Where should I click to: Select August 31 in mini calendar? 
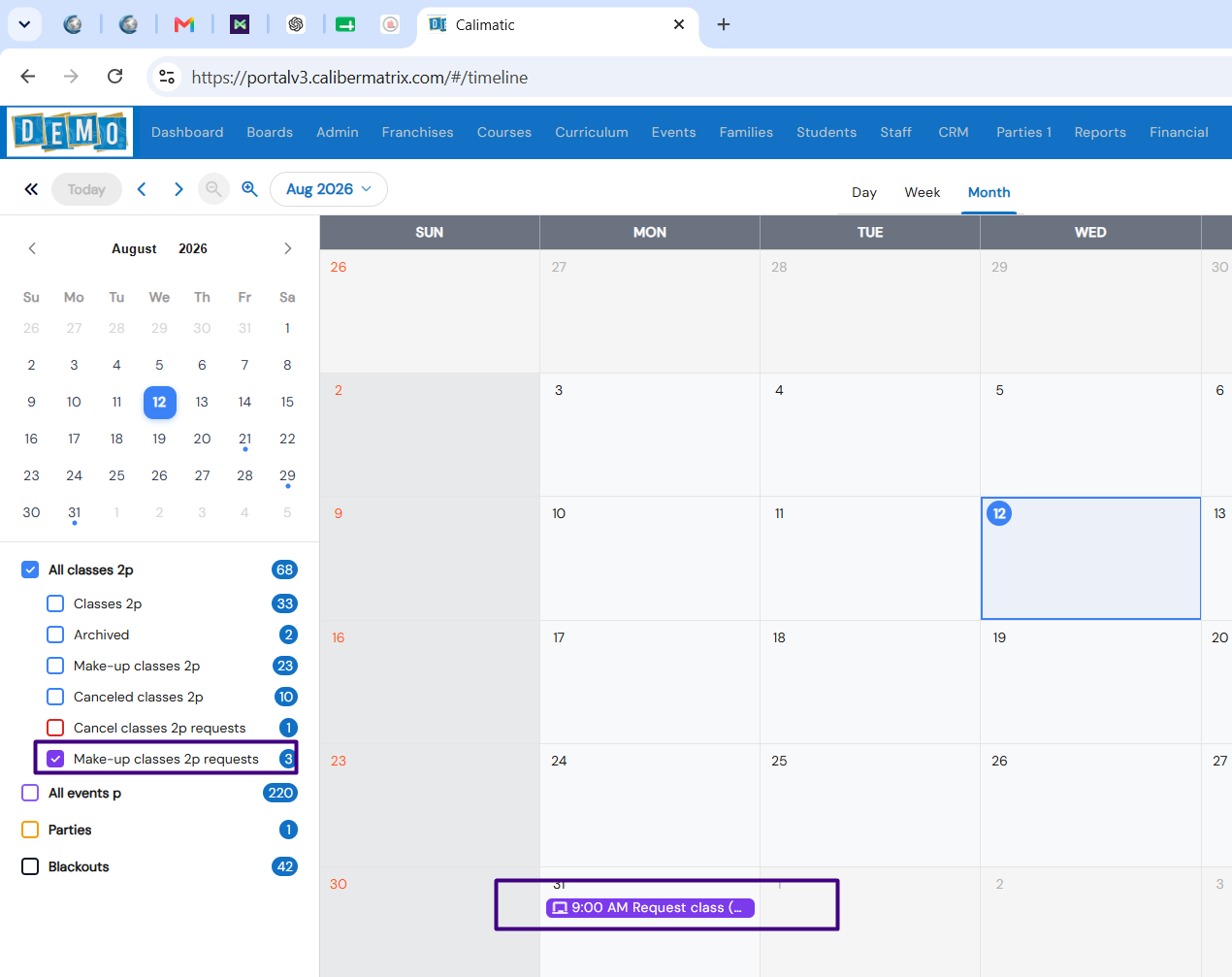click(x=74, y=512)
